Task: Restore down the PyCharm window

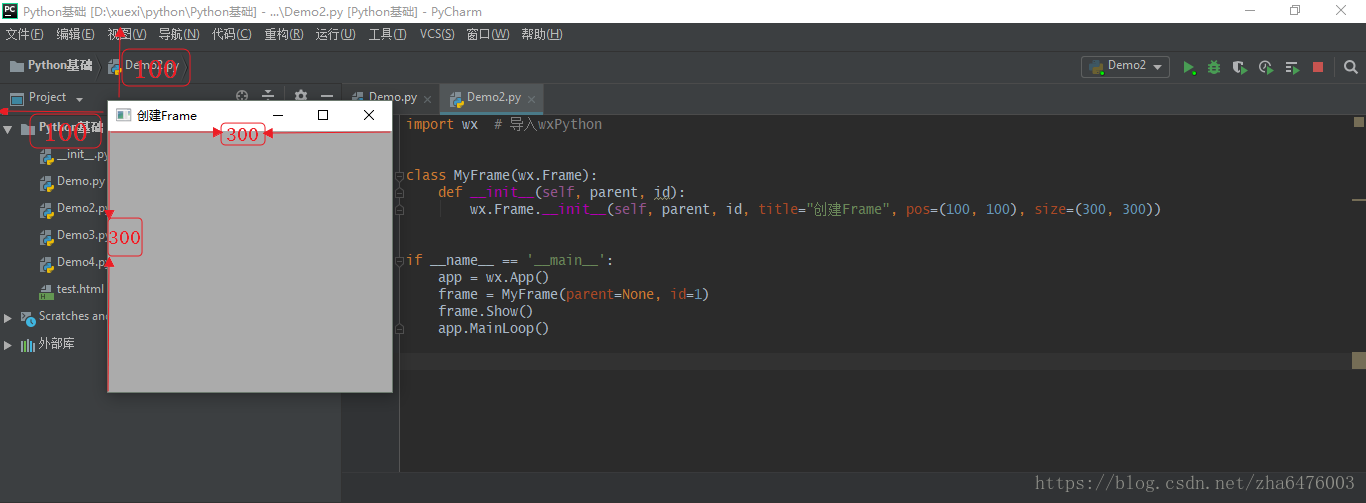Action: (x=1295, y=11)
